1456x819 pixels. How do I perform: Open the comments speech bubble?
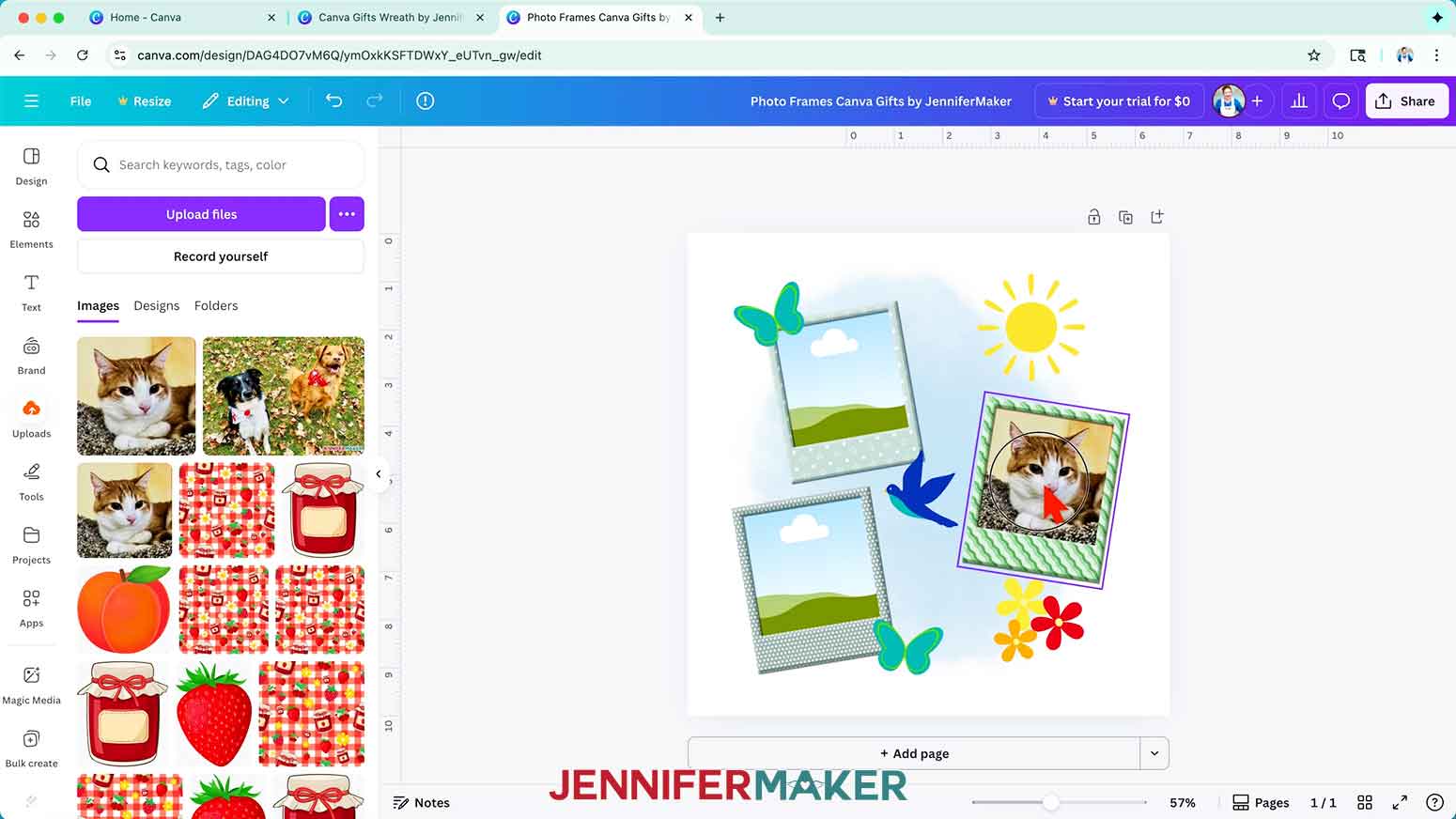point(1340,100)
